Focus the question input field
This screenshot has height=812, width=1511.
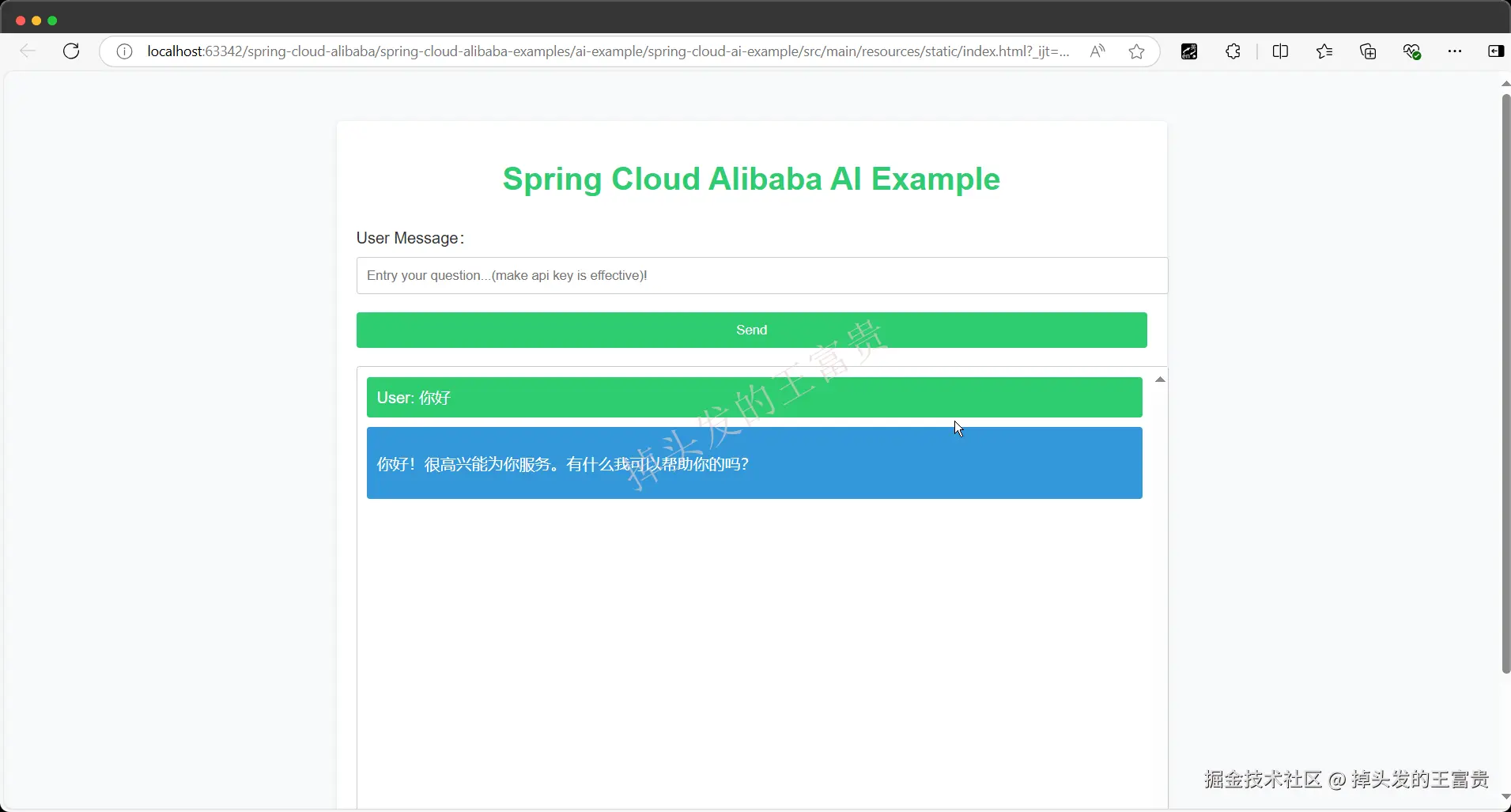point(761,275)
